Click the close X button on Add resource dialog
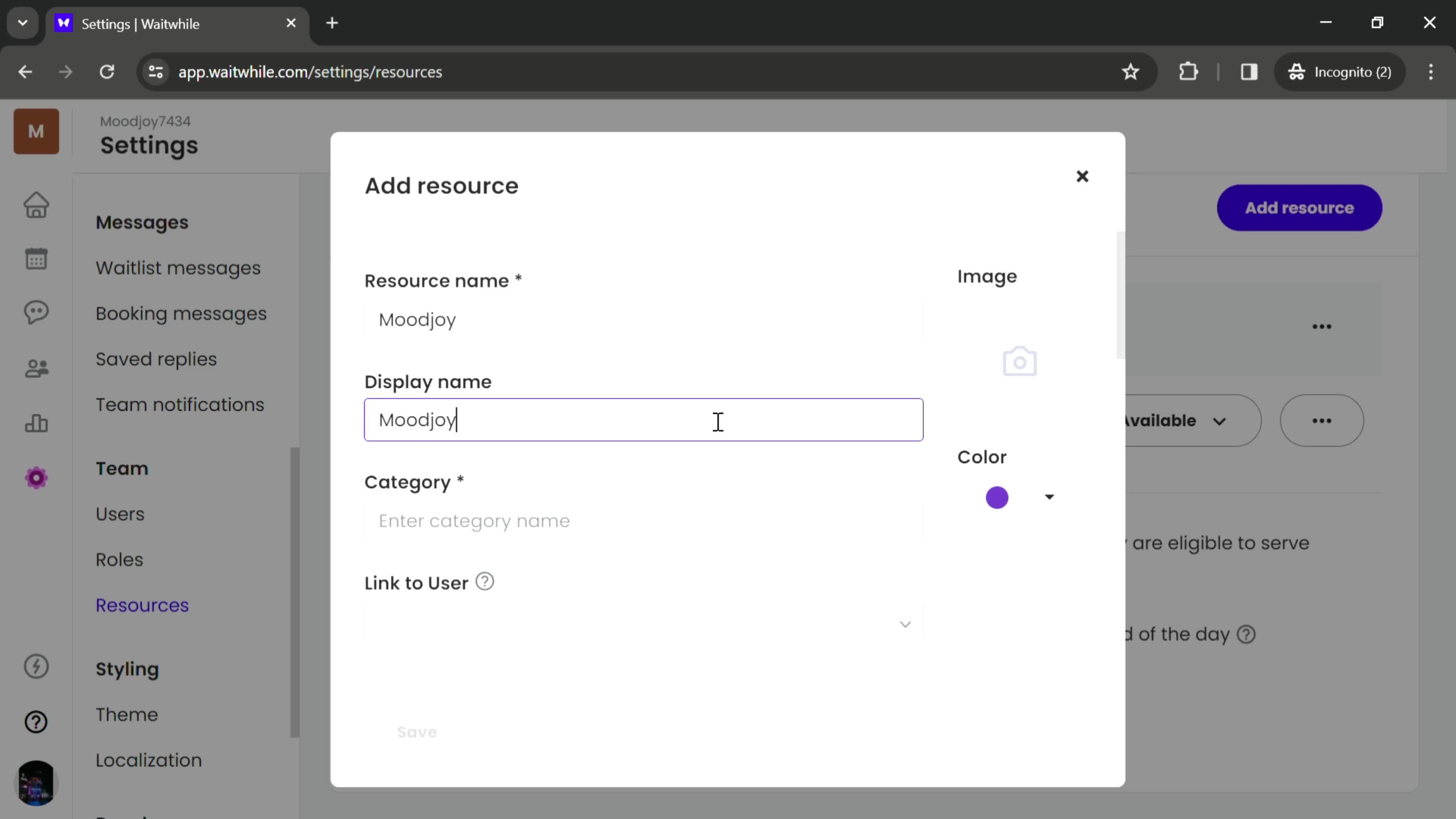The height and width of the screenshot is (819, 1456). coord(1082,176)
